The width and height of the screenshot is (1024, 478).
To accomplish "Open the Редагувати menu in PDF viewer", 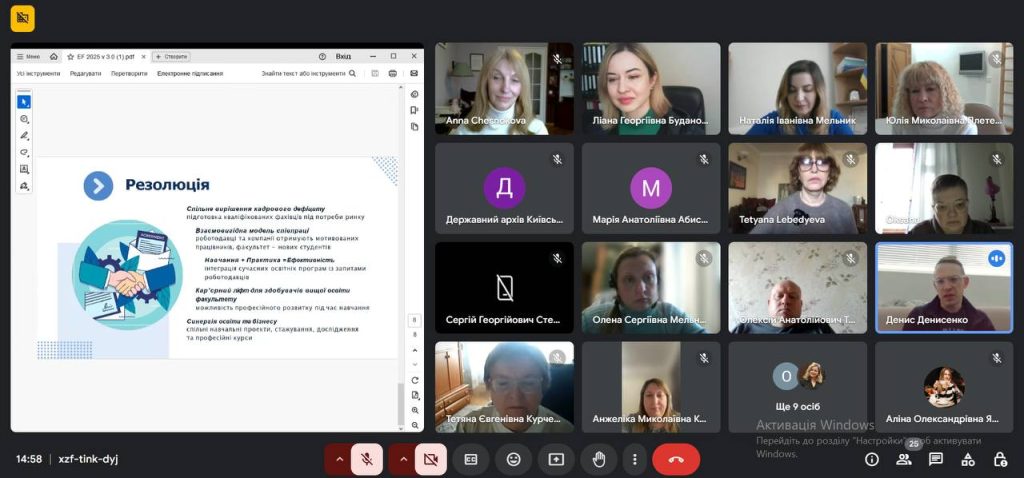I will tap(85, 73).
